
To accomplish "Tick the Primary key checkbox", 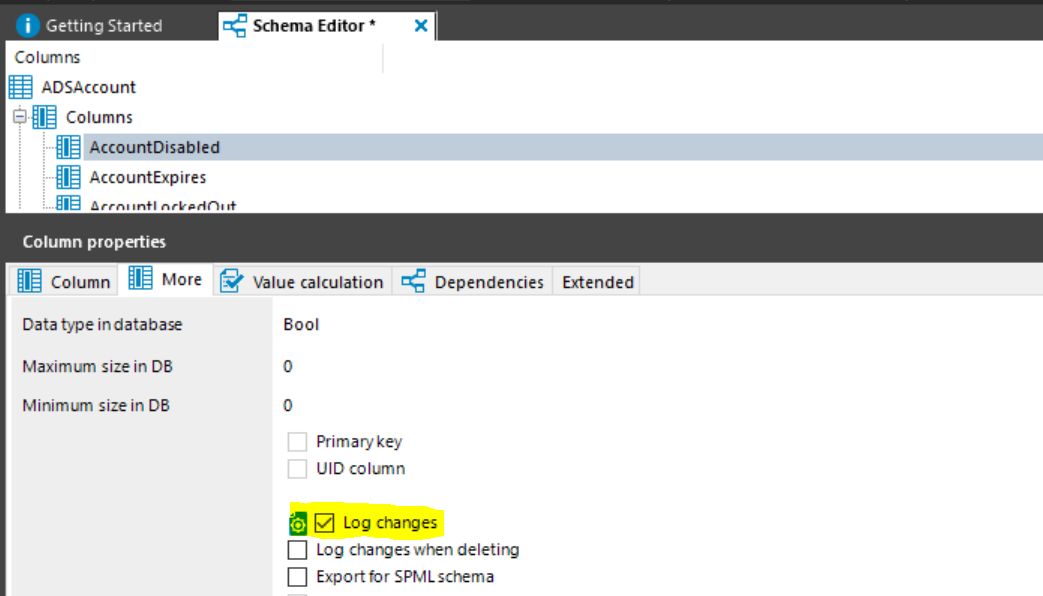I will 297,442.
